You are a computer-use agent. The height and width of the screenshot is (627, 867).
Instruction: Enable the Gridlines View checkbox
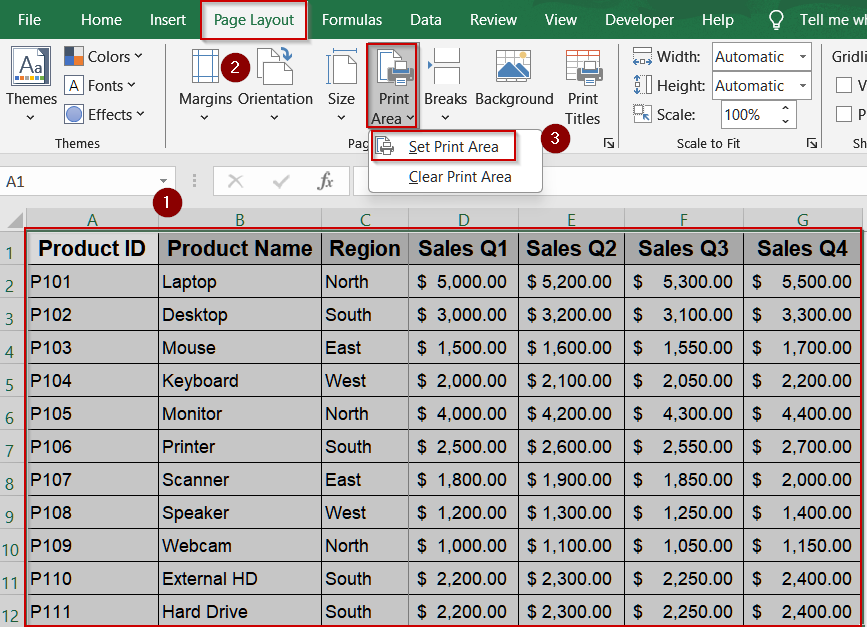coord(843,85)
